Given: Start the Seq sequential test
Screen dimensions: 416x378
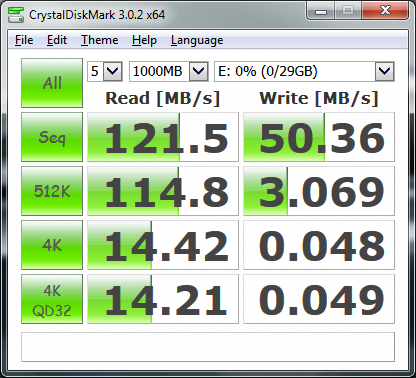Looking at the screenshot, I should (52, 137).
